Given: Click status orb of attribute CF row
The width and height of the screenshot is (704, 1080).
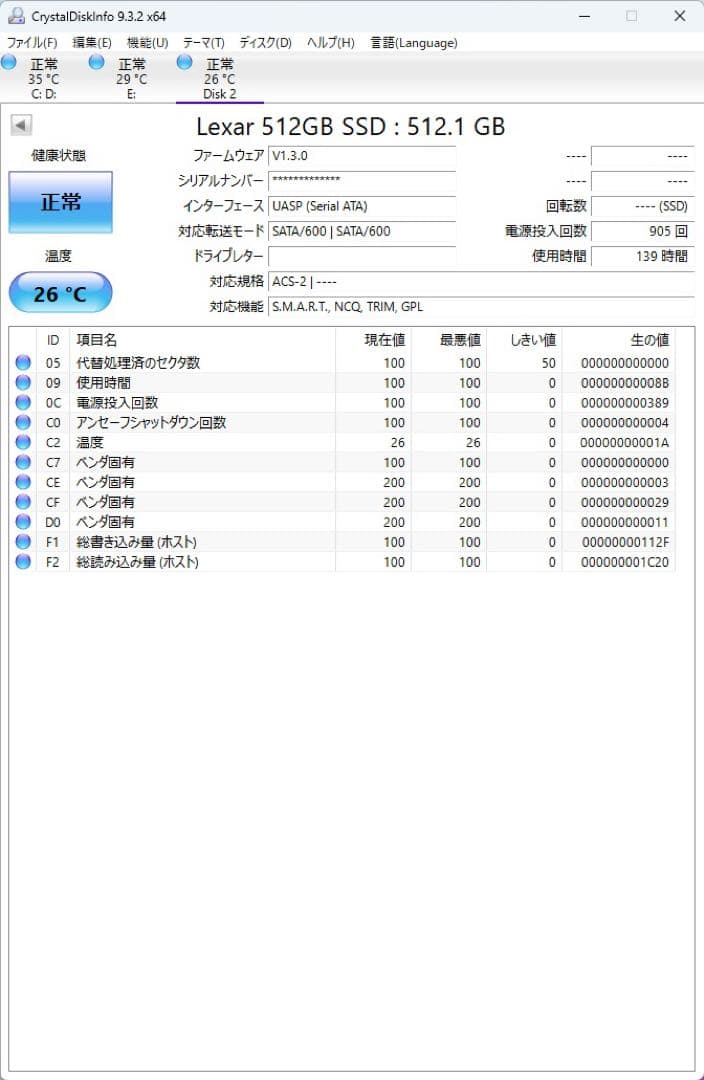Looking at the screenshot, I should click(x=23, y=502).
